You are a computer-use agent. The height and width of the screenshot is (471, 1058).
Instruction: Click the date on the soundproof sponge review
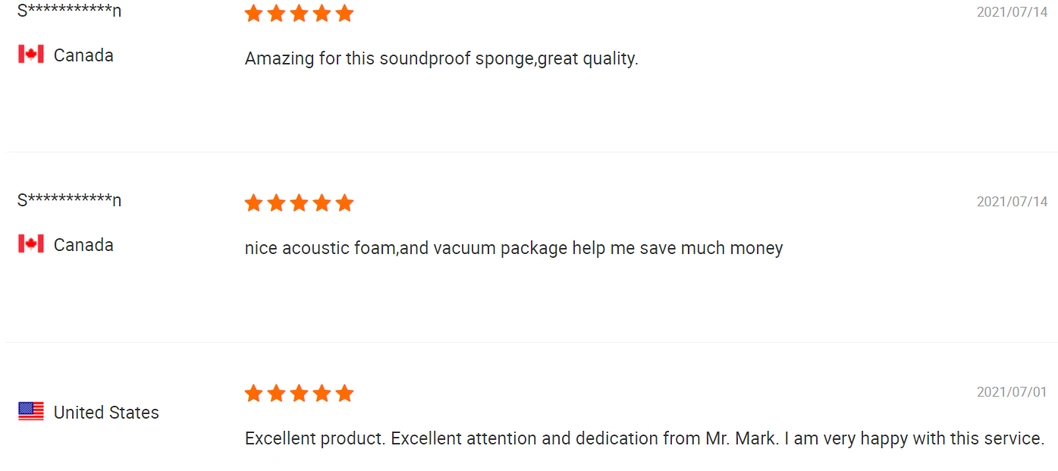[x=1012, y=12]
